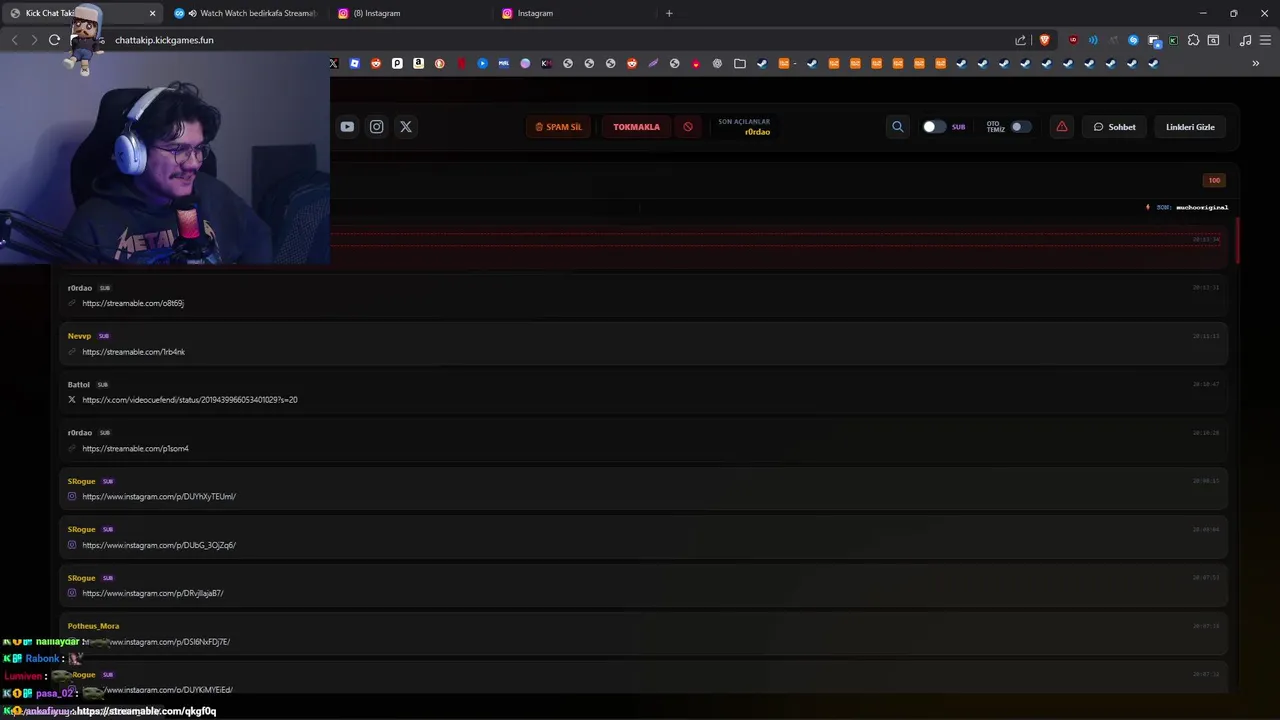Viewport: 1280px width, 720px height.
Task: Click the blue sound-waves extension icon
Action: pyautogui.click(x=1093, y=40)
